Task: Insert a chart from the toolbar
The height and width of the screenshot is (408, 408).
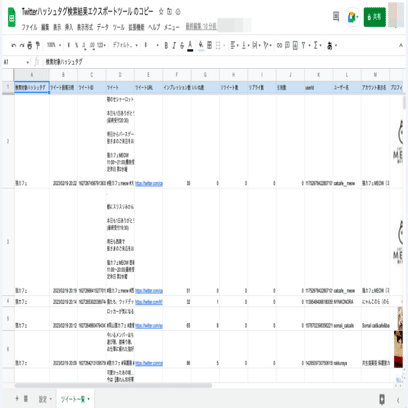Action: (295, 45)
